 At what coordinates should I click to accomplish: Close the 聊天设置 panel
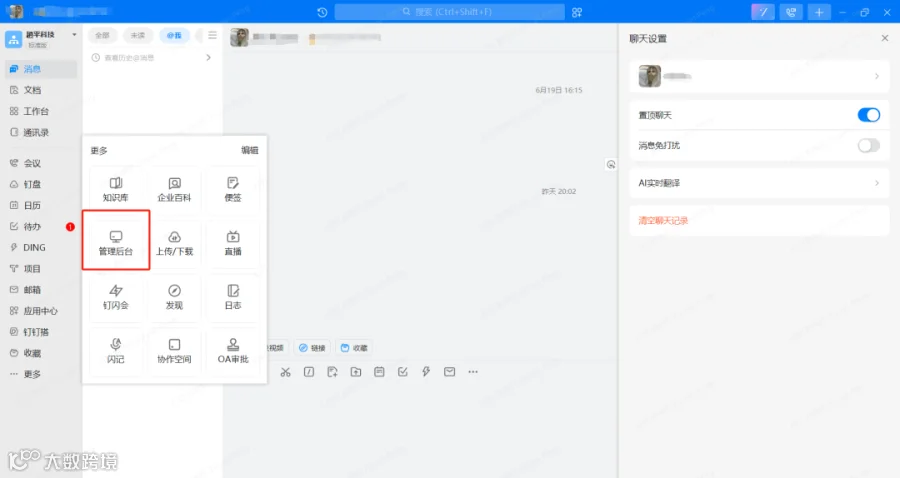[x=885, y=38]
